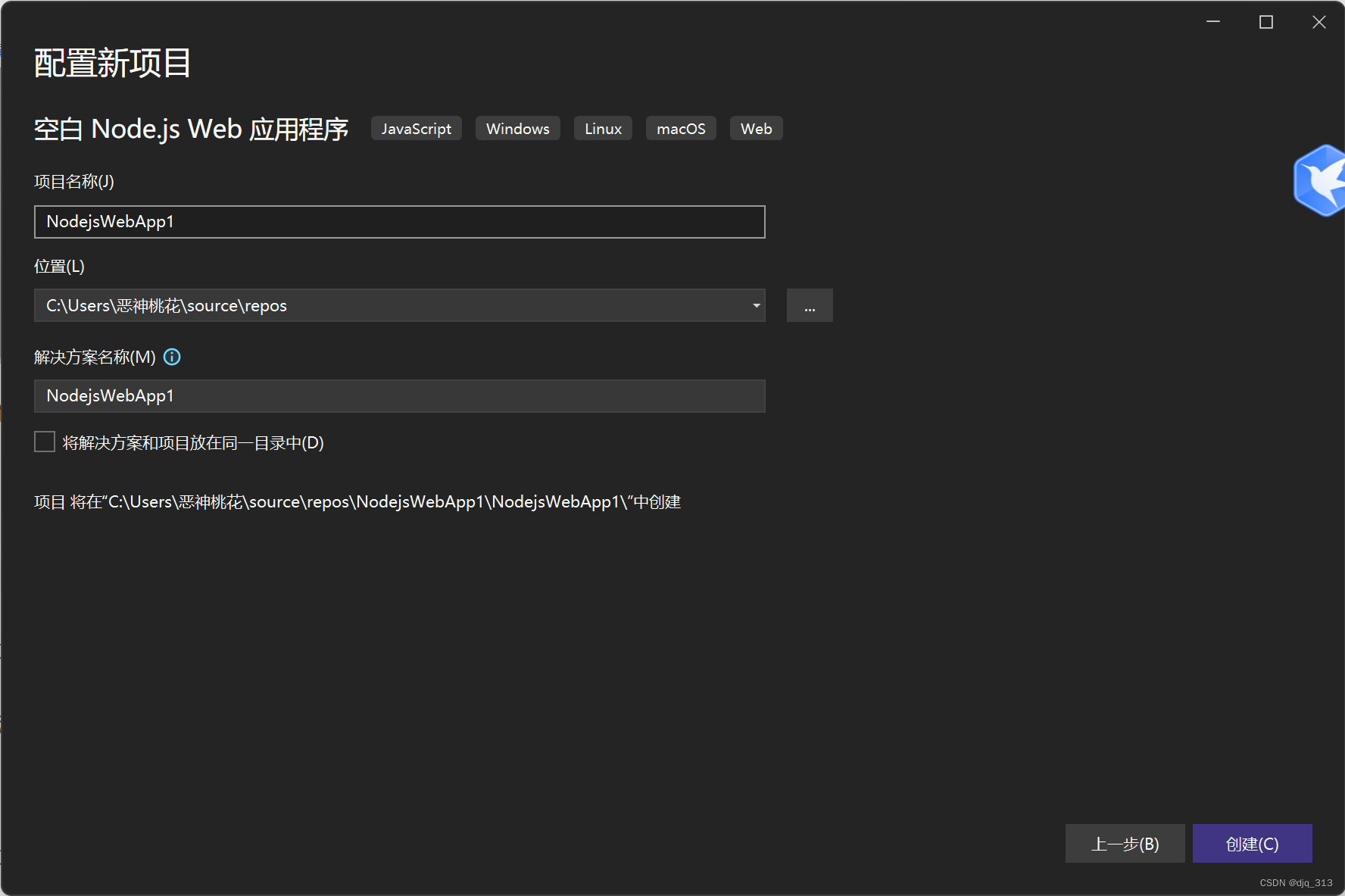Enable placing solution and project in same directory
1345x896 pixels.
[45, 442]
